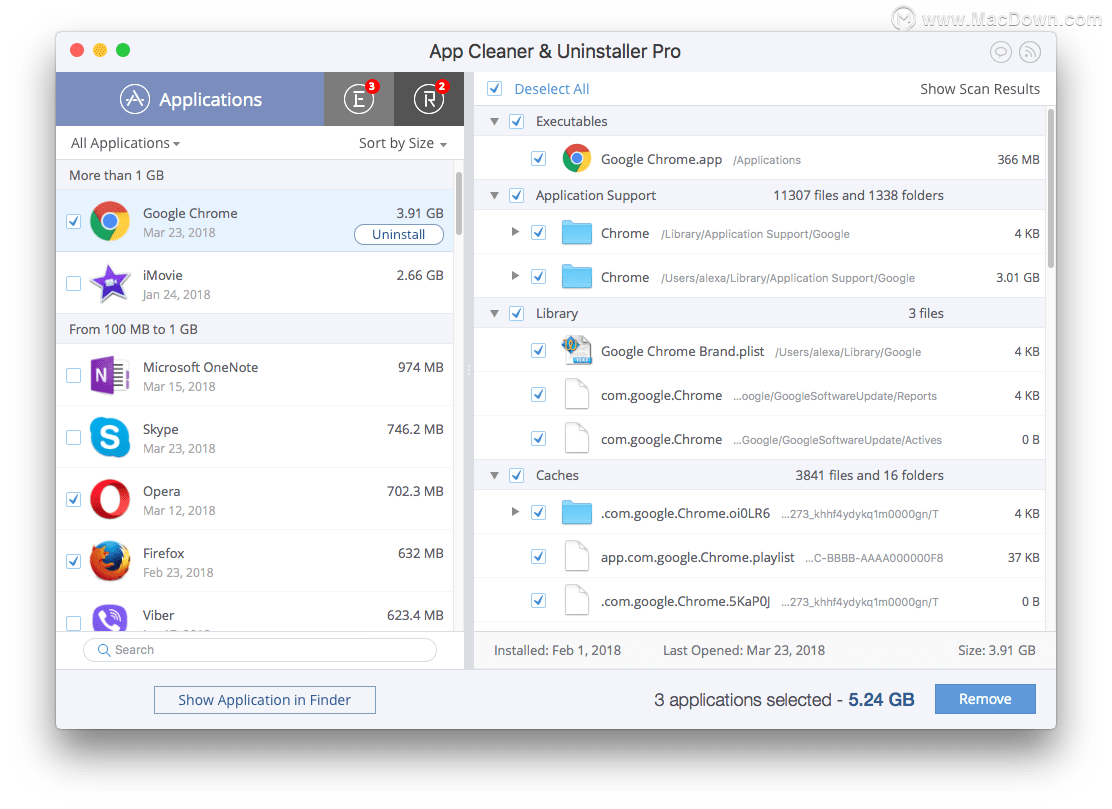Click the Search input field
The height and width of the screenshot is (809, 1112).
coord(260,650)
